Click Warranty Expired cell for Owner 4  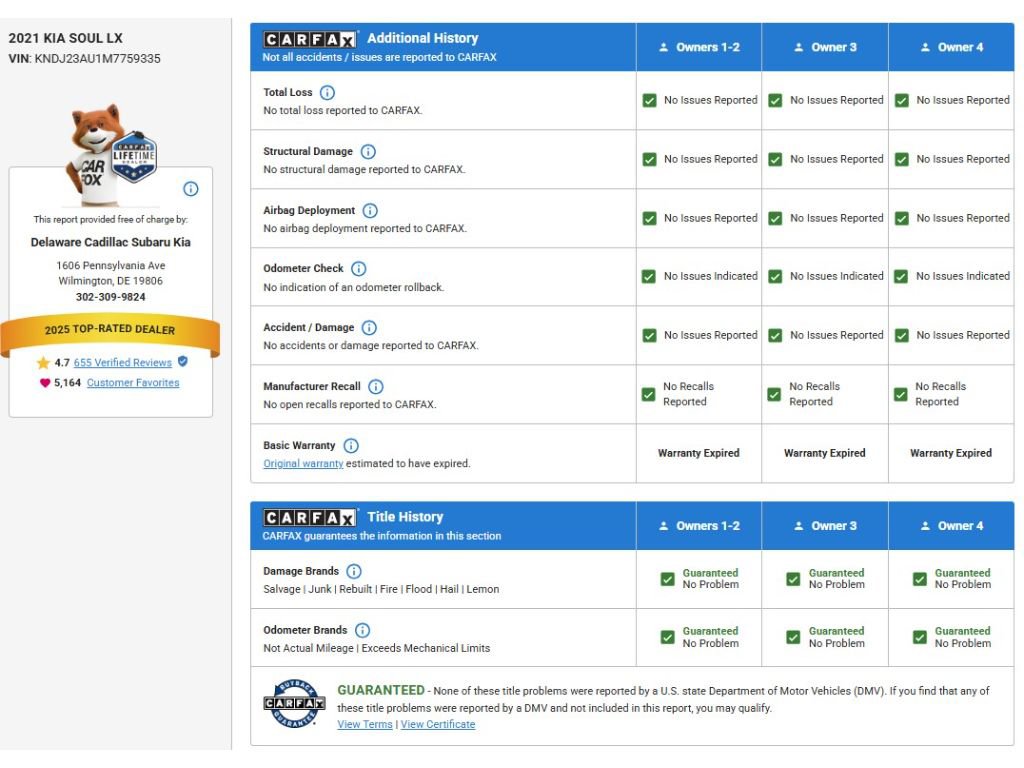coord(951,453)
